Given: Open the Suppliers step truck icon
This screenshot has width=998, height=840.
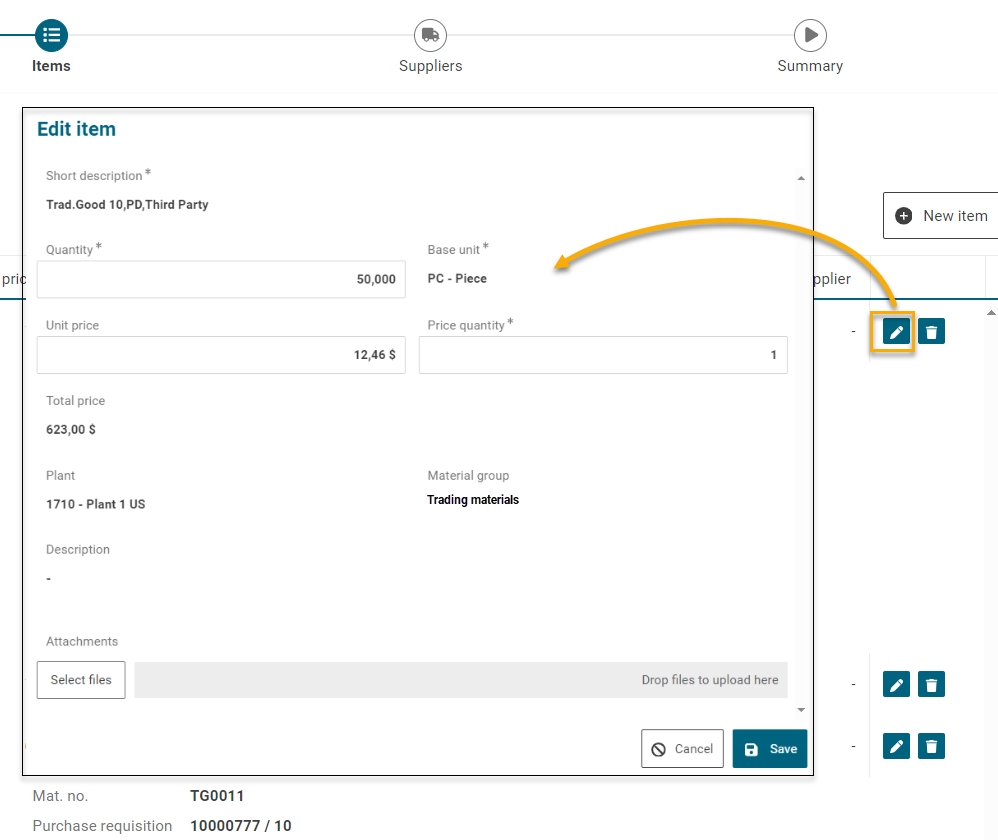Looking at the screenshot, I should [430, 35].
